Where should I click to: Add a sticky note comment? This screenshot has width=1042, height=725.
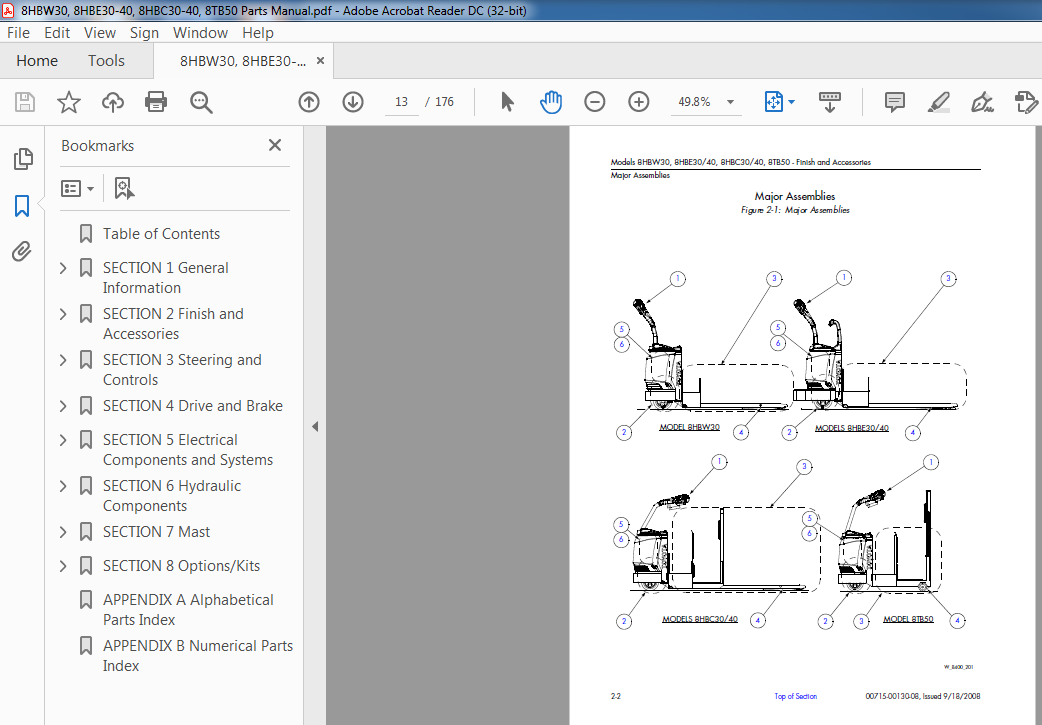[x=894, y=102]
